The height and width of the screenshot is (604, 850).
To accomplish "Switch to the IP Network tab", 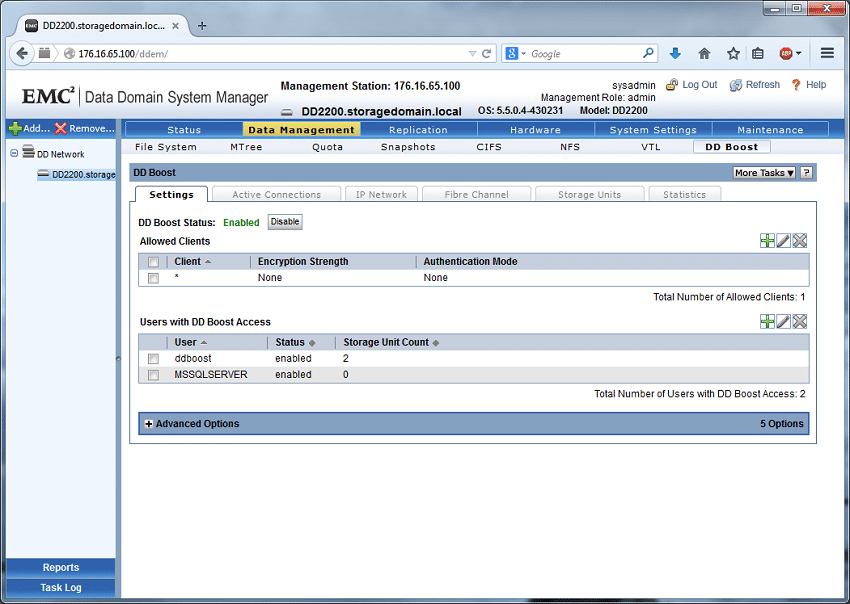I will pos(381,194).
